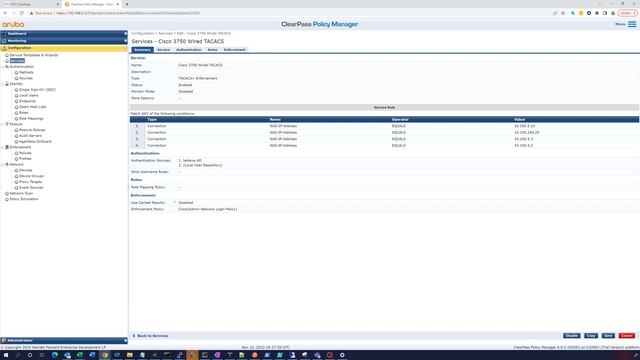Open Roles under Identity
The width and height of the screenshot is (640, 360).
click(24, 113)
